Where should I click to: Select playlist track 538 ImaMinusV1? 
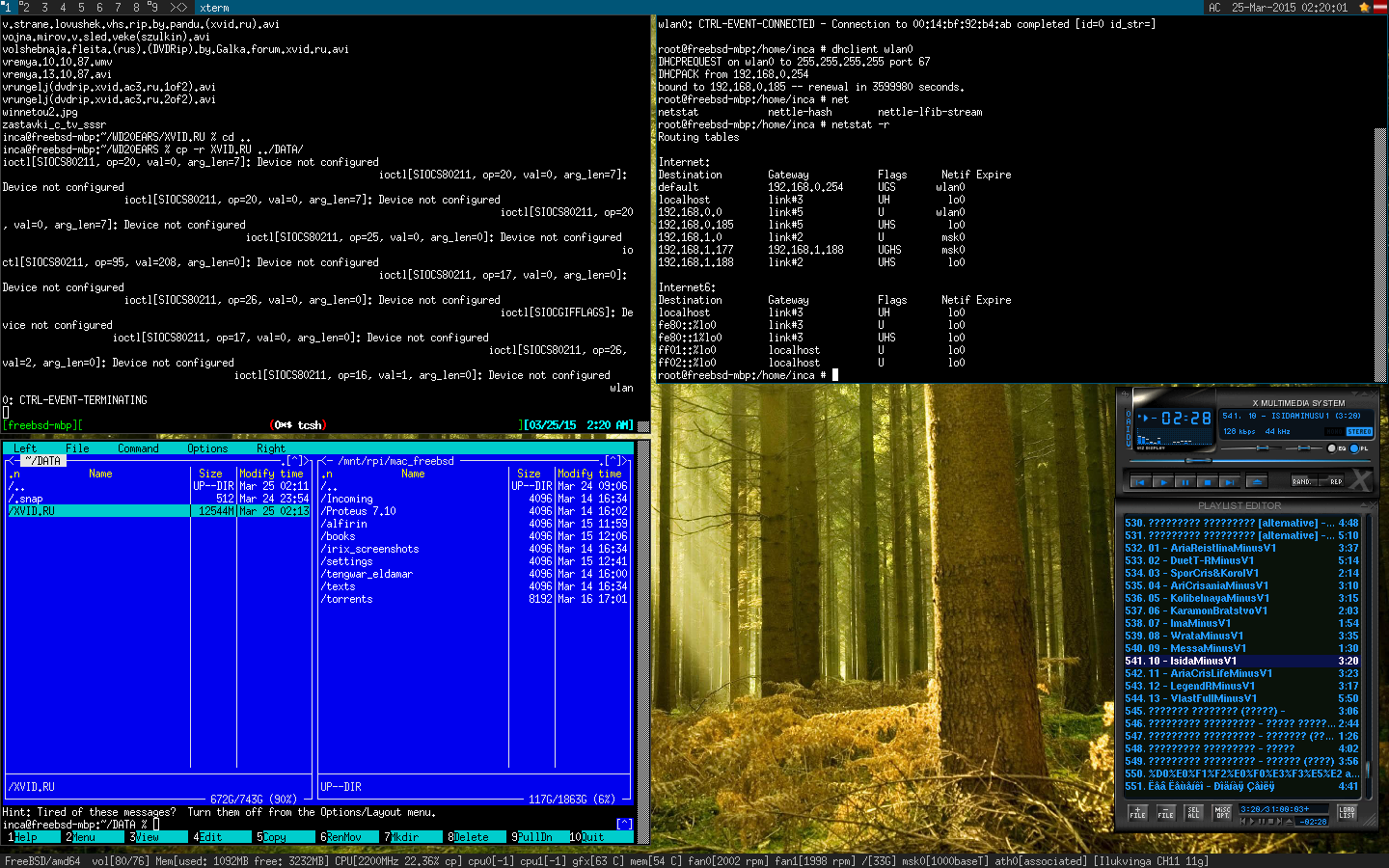pos(1241,623)
